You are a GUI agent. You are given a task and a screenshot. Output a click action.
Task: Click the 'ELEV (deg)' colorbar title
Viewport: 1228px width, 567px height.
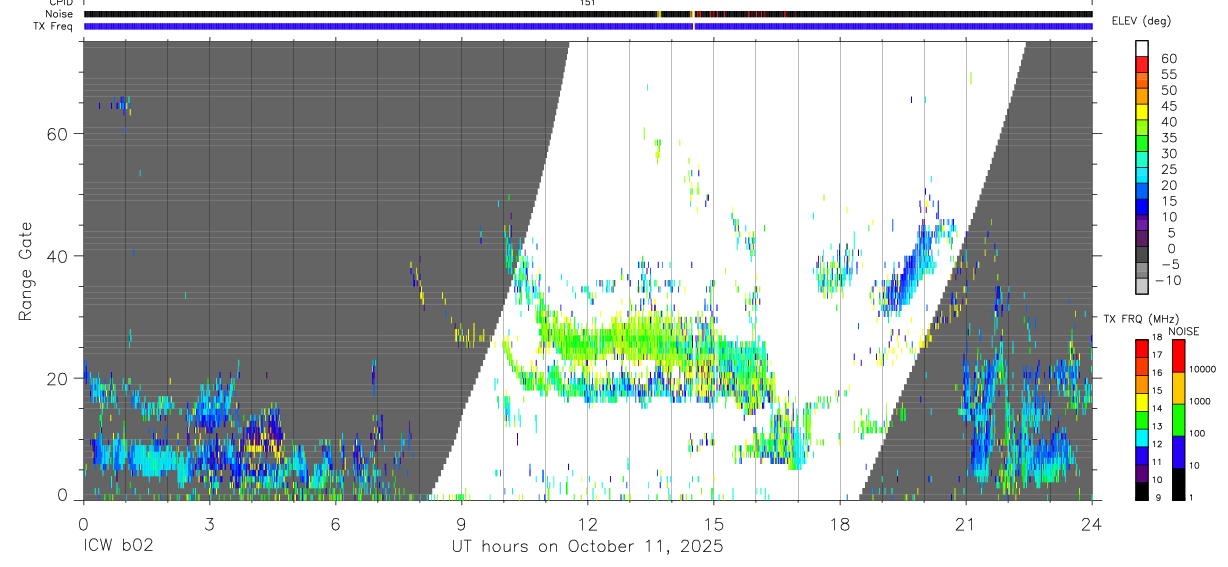pyautogui.click(x=1141, y=21)
